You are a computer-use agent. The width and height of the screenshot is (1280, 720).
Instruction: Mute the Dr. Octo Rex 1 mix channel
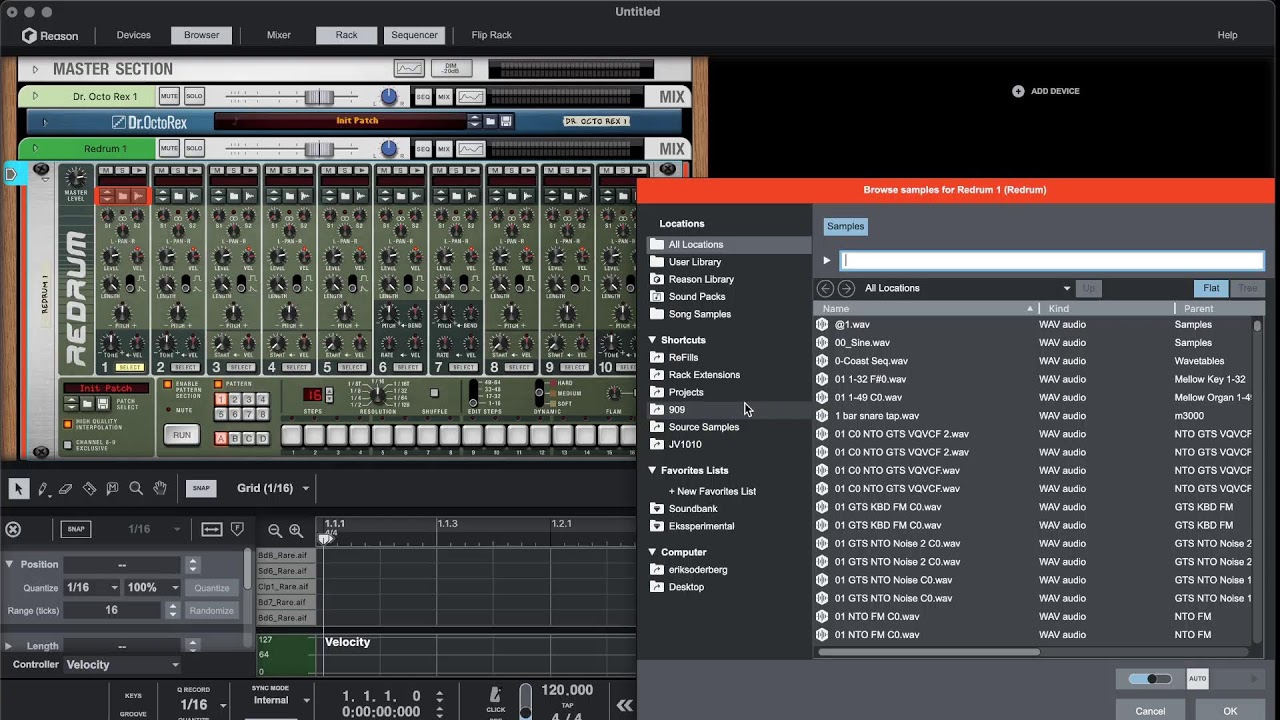[x=169, y=96]
